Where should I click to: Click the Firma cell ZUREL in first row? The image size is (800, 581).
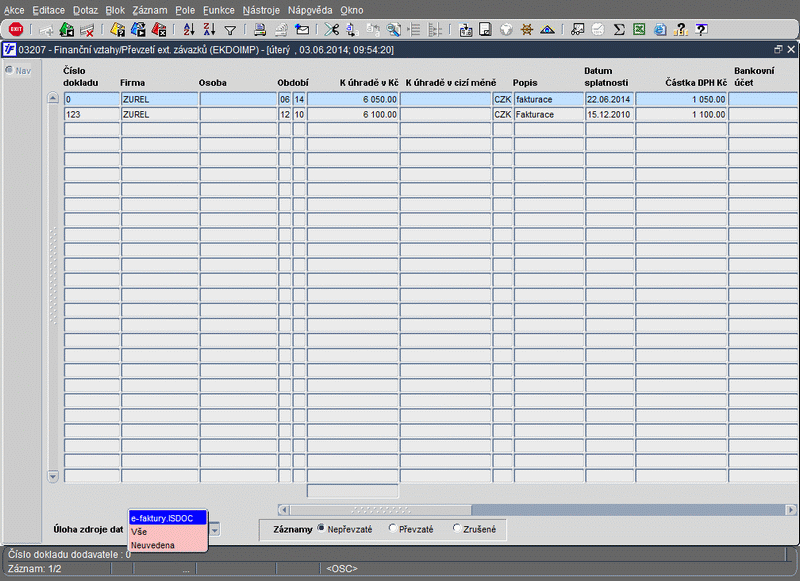click(159, 99)
